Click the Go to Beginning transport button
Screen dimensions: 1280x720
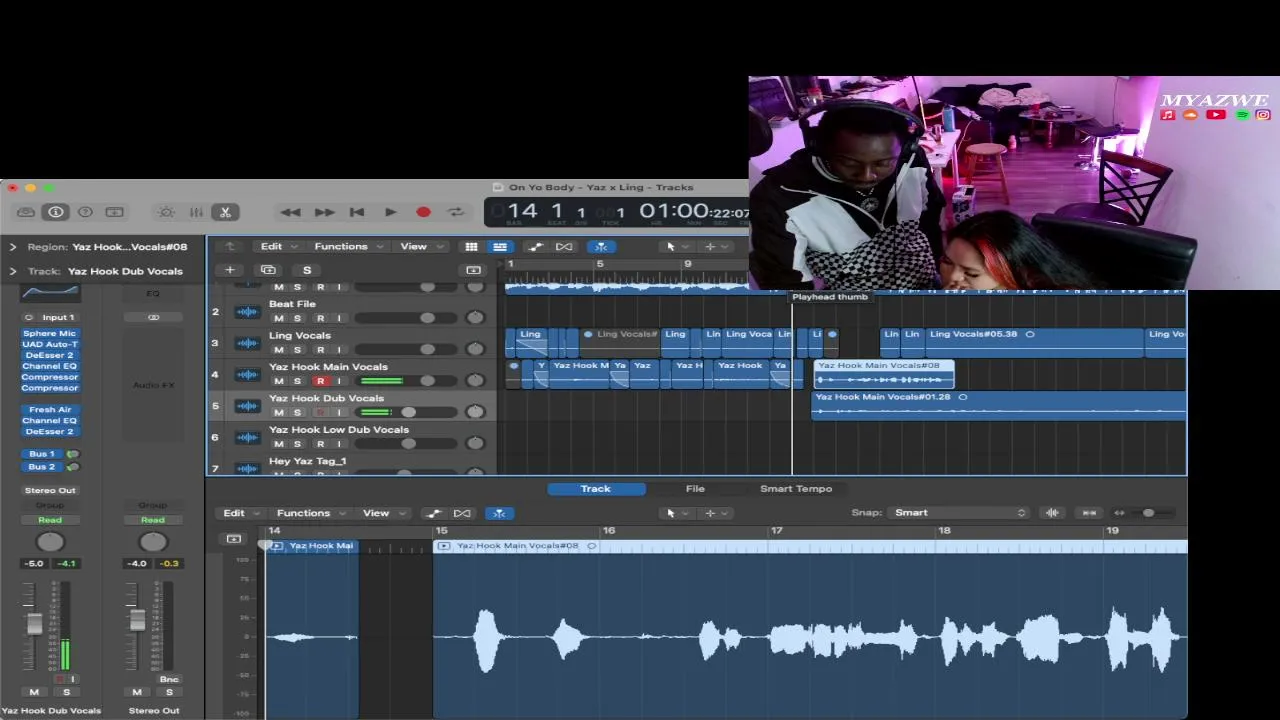[357, 212]
